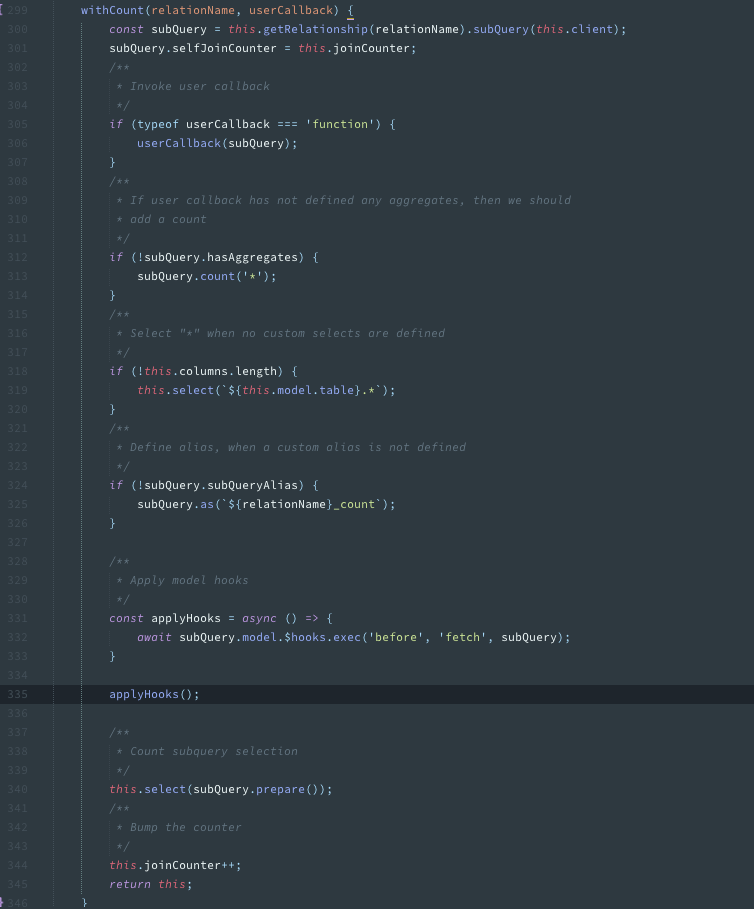
Task: Click line number 340 in gutter
Action: [x=17, y=790]
